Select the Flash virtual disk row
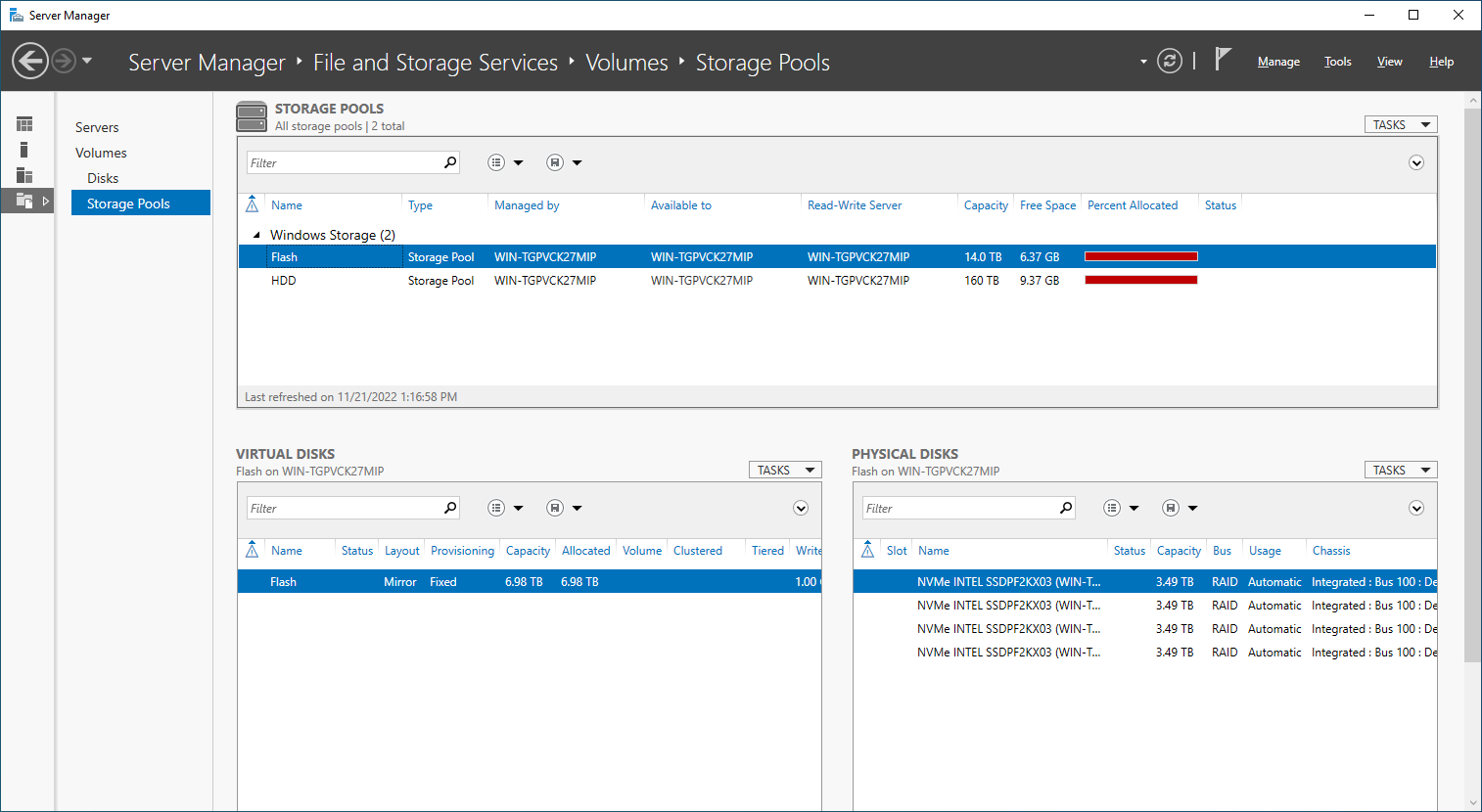1482x812 pixels. (x=530, y=581)
